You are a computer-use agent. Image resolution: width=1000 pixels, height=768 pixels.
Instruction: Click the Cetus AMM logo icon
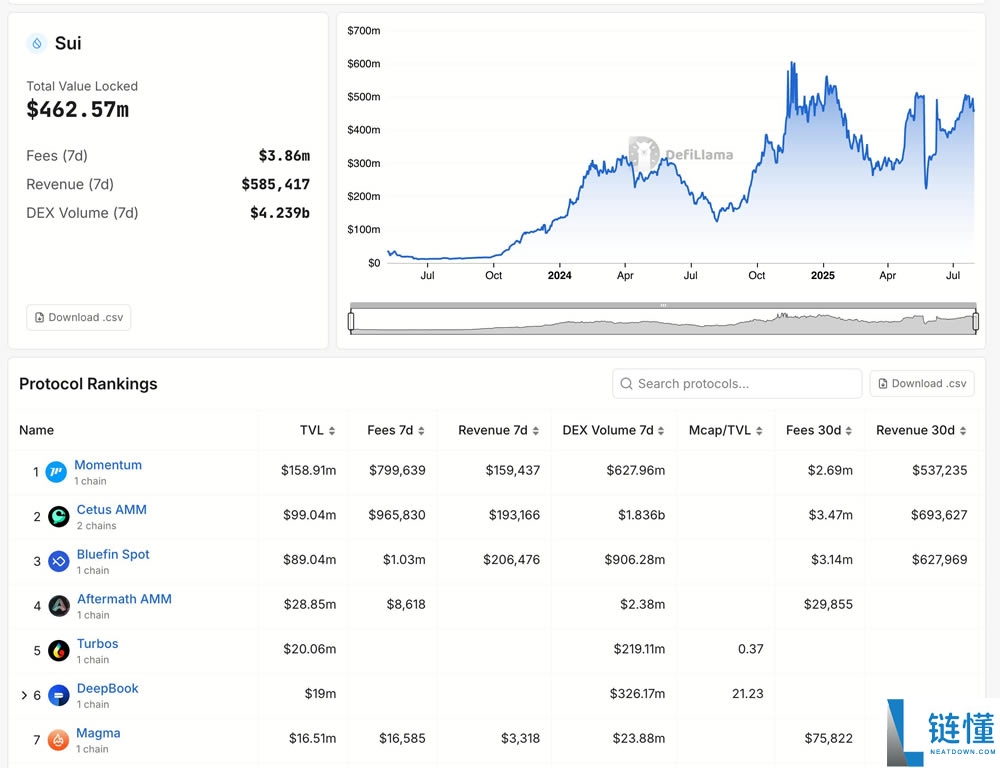(x=58, y=517)
